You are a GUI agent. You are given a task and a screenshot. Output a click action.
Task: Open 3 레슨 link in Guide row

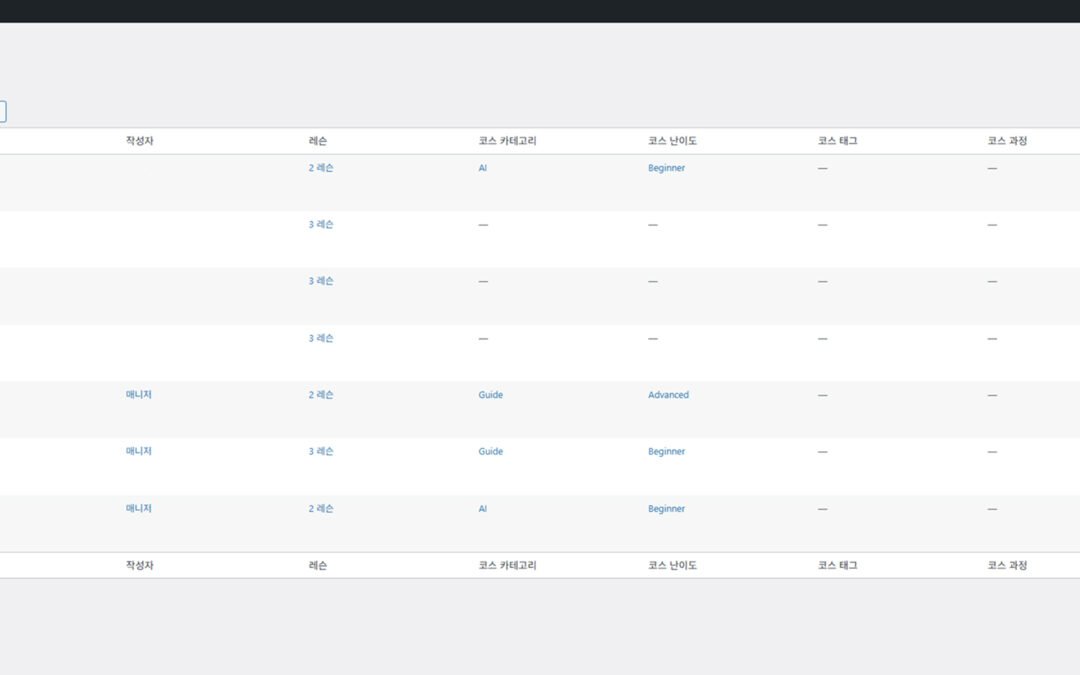320,451
